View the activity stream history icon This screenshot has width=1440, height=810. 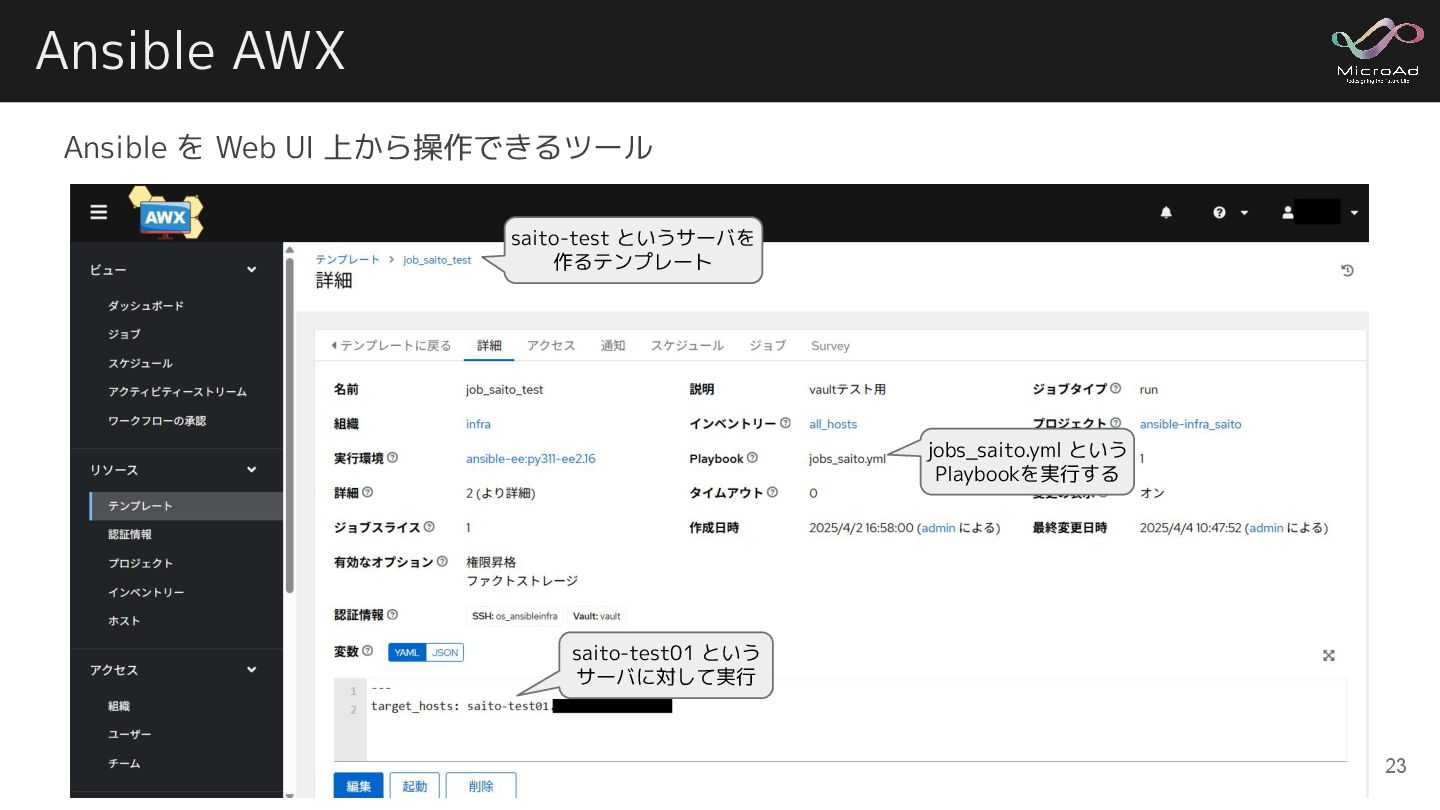[1347, 270]
